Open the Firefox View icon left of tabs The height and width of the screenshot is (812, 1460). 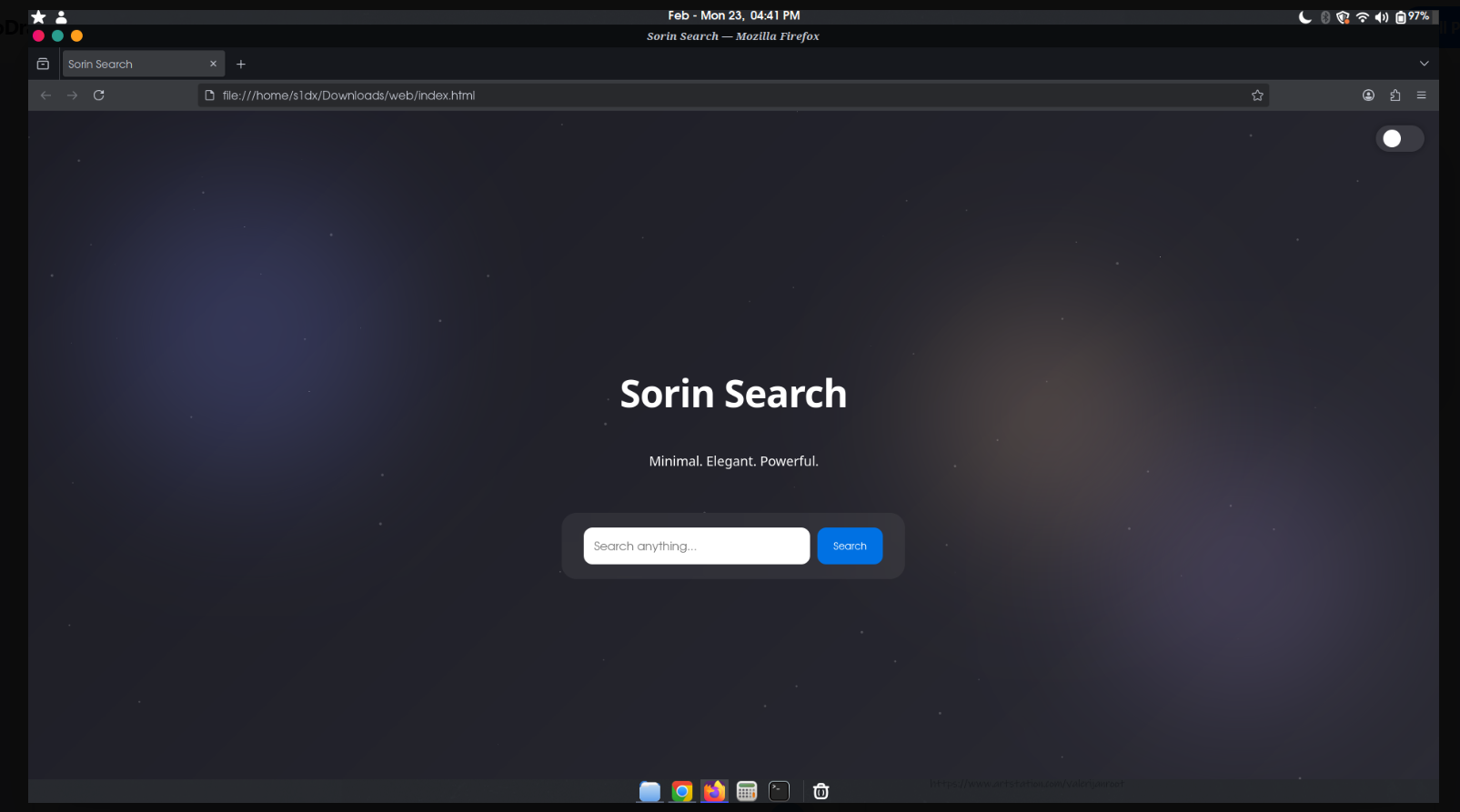(43, 64)
